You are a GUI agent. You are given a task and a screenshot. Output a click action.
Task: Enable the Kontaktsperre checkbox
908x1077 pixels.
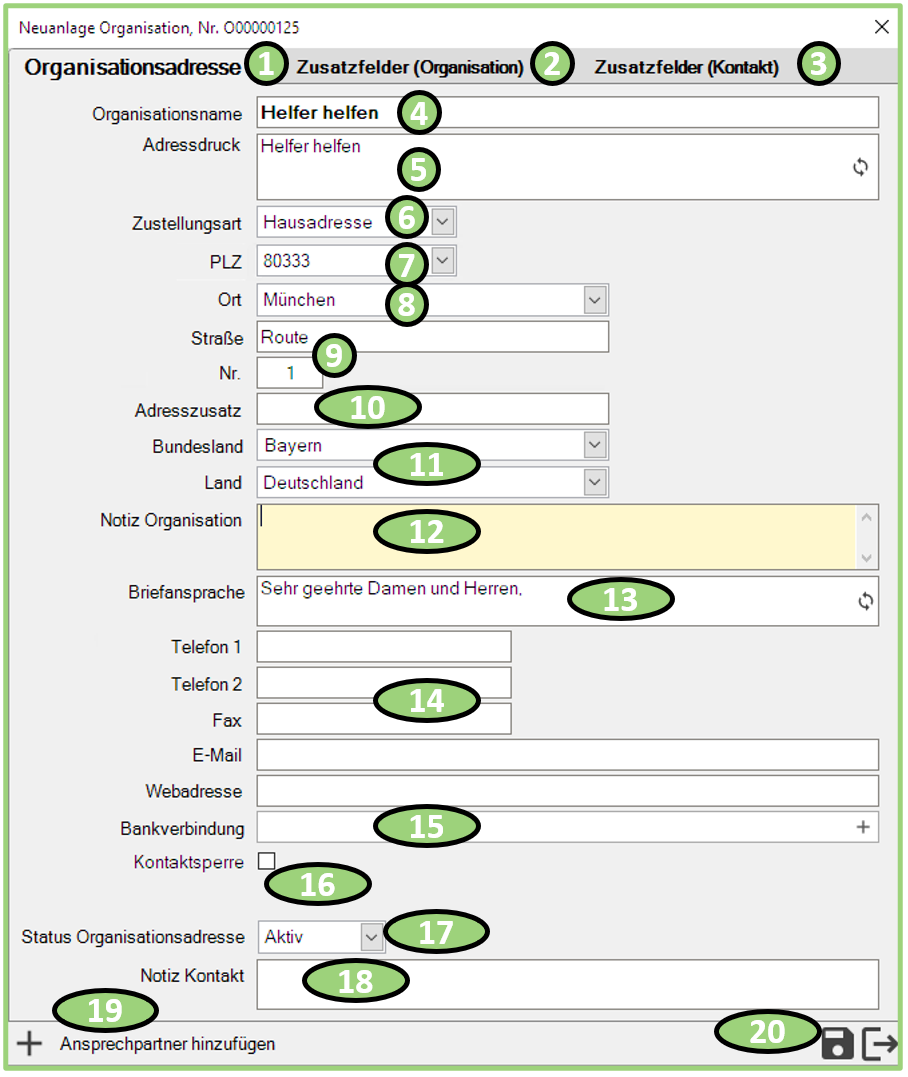[267, 861]
